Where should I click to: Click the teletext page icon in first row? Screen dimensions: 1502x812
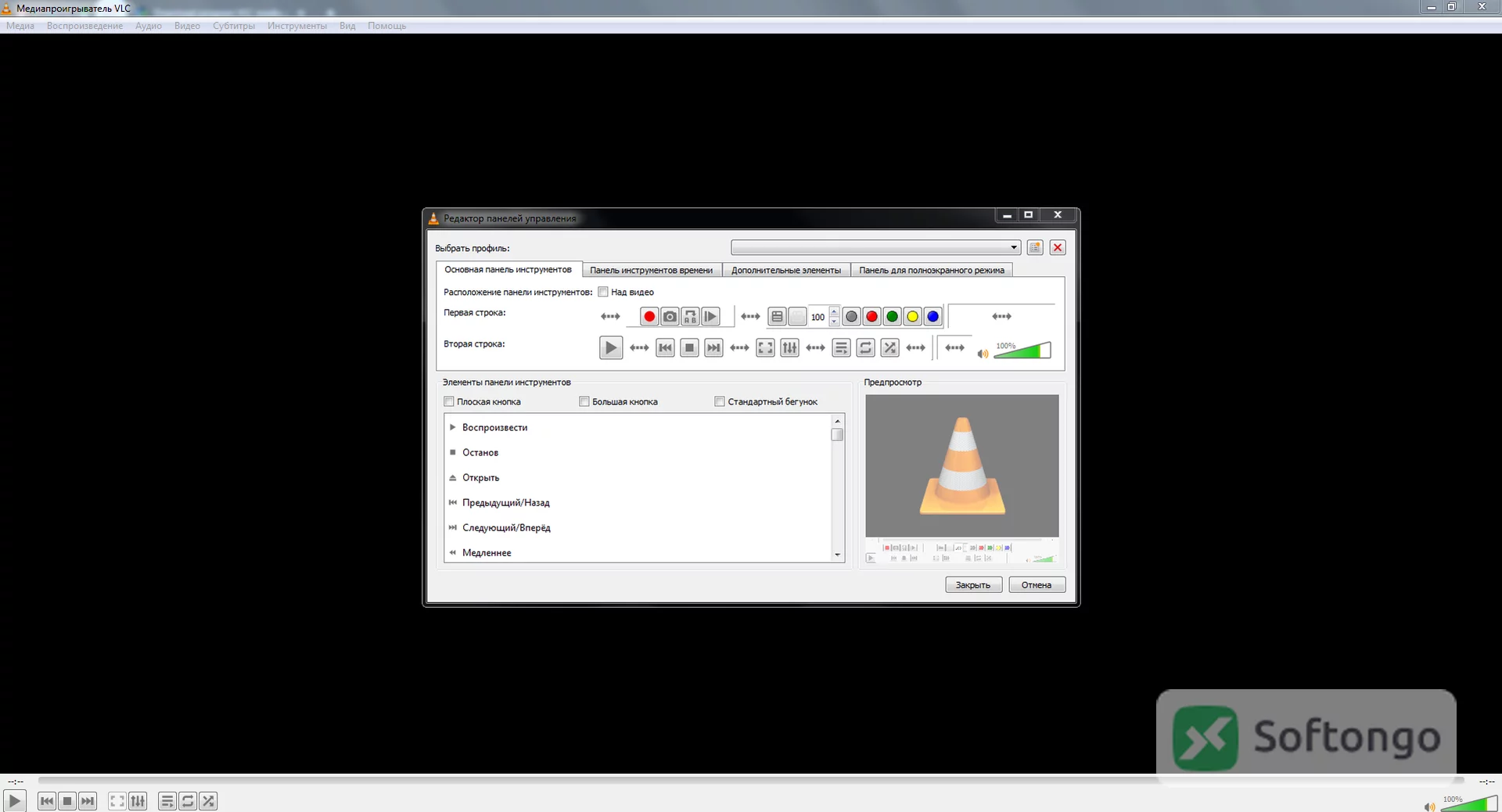tap(777, 317)
